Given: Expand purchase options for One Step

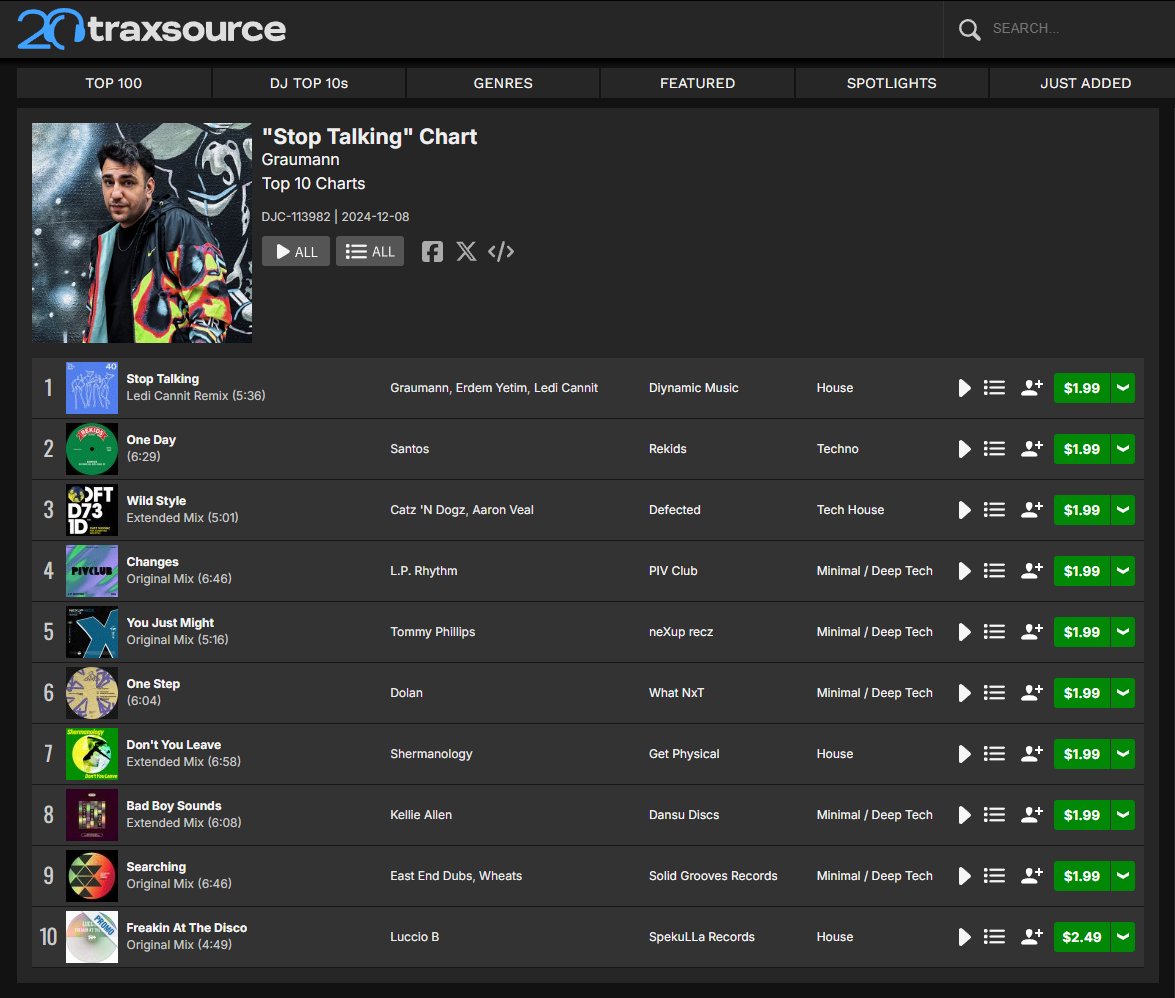Looking at the screenshot, I should click(1123, 693).
